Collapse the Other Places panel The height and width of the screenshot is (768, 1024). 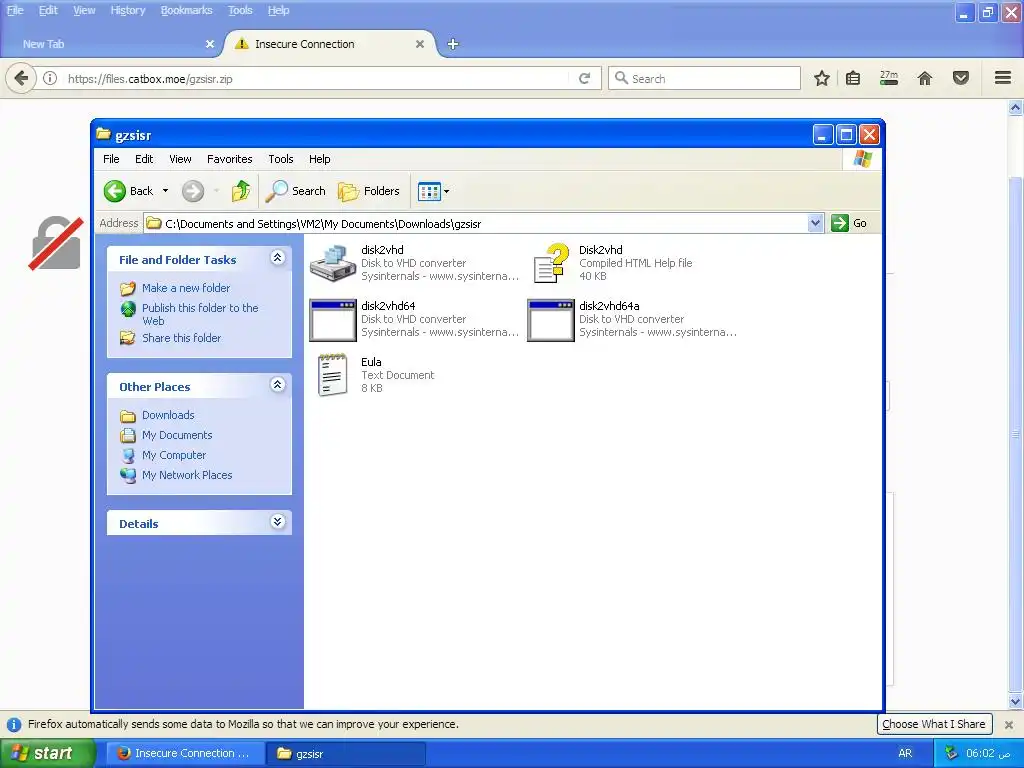(x=278, y=385)
